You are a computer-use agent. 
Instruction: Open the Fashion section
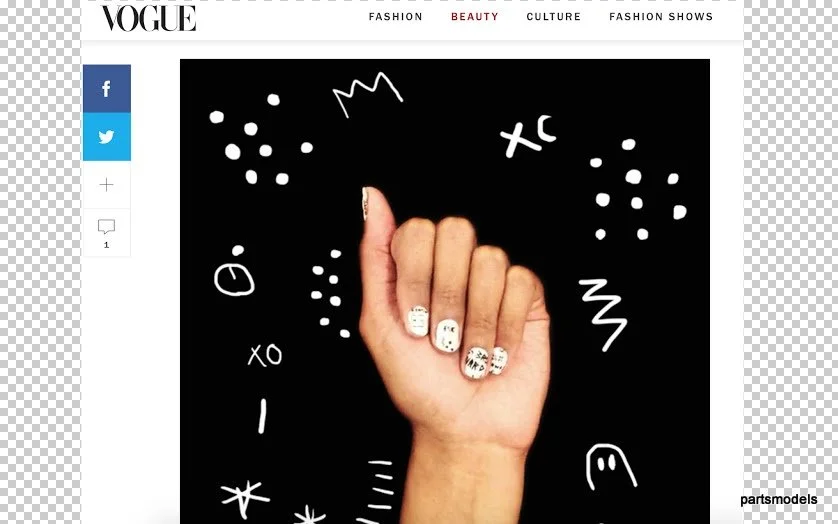tap(395, 17)
